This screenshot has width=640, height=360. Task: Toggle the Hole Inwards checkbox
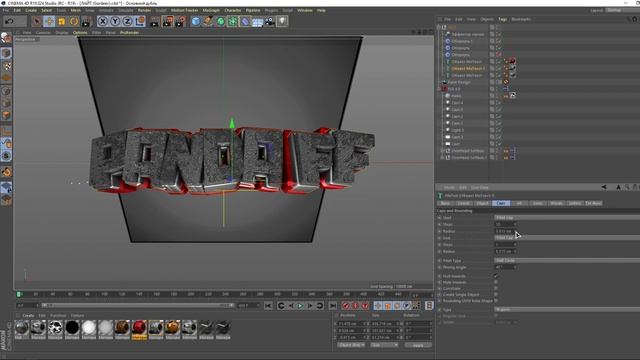coord(496,282)
